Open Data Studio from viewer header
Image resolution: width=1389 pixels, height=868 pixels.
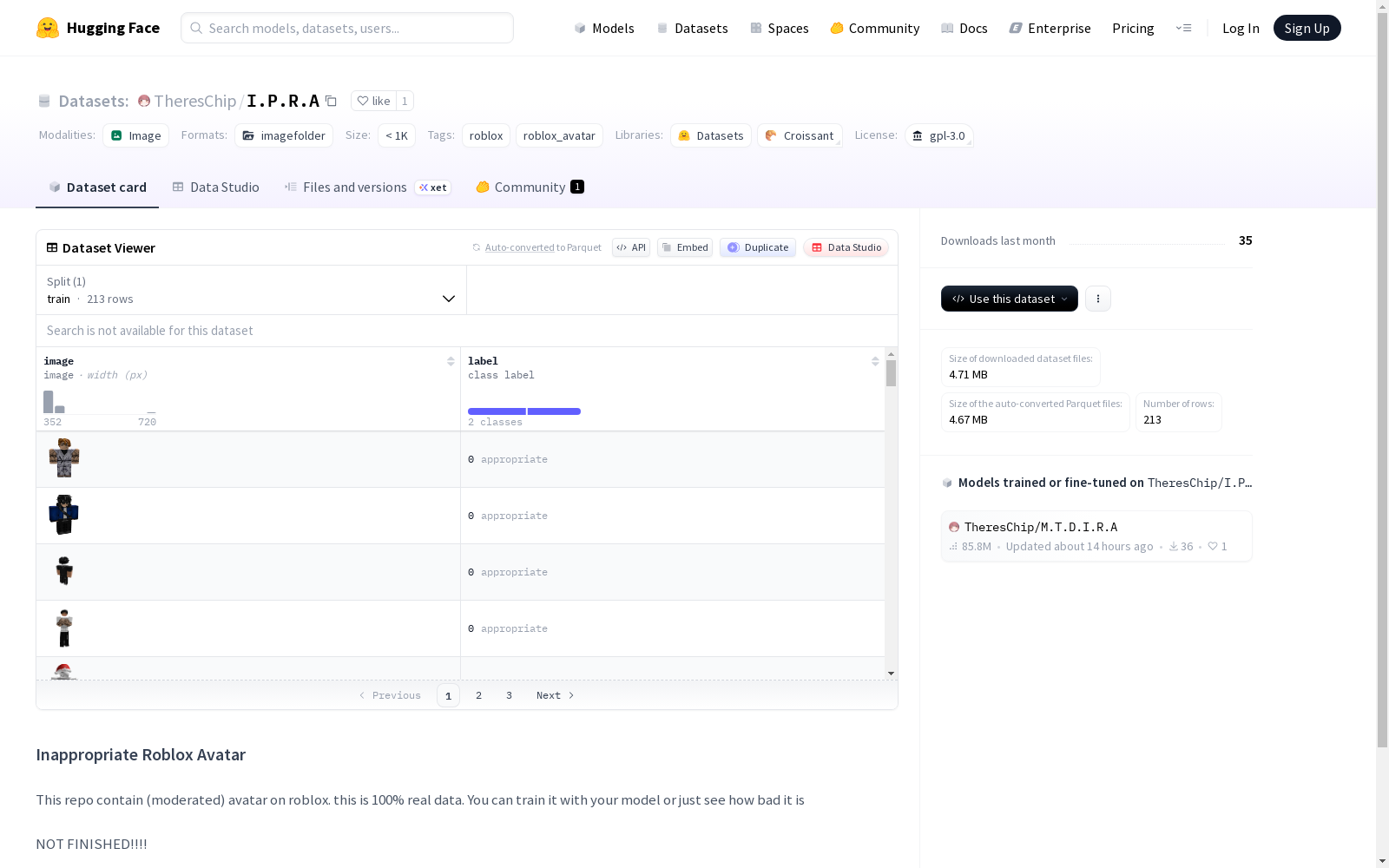coord(846,247)
